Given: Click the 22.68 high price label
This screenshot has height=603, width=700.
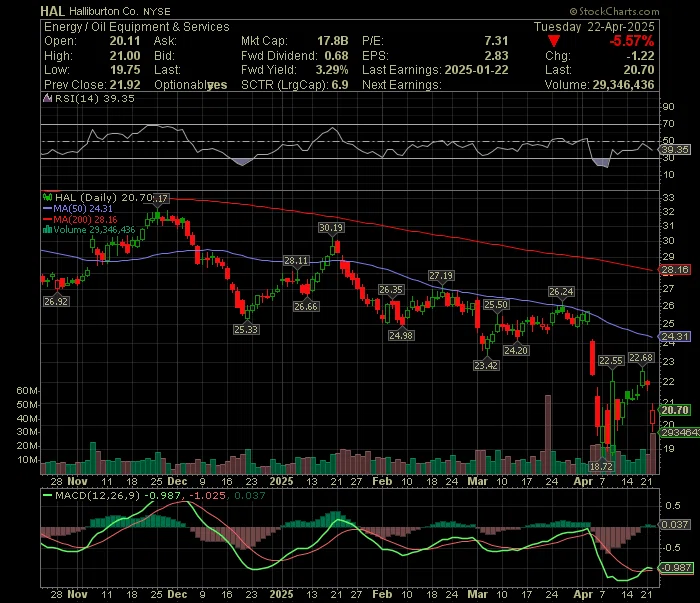Looking at the screenshot, I should click(x=641, y=358).
